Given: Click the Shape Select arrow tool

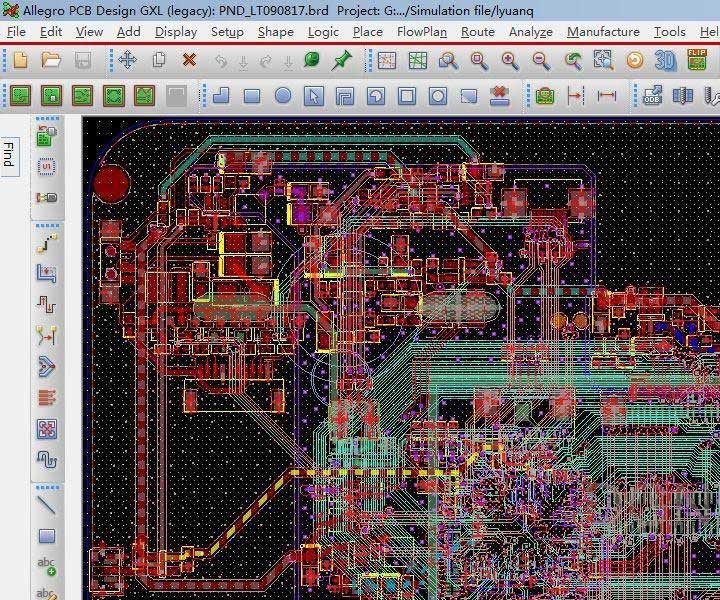Looking at the screenshot, I should [314, 97].
